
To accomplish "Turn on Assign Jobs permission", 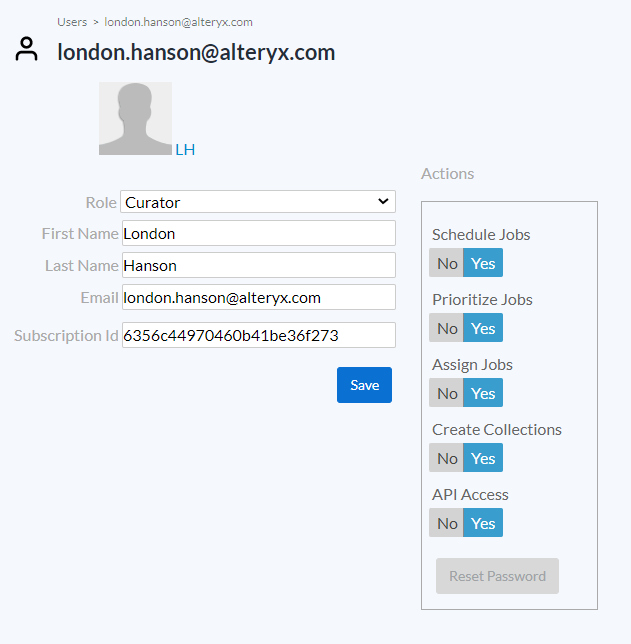I will pos(483,393).
